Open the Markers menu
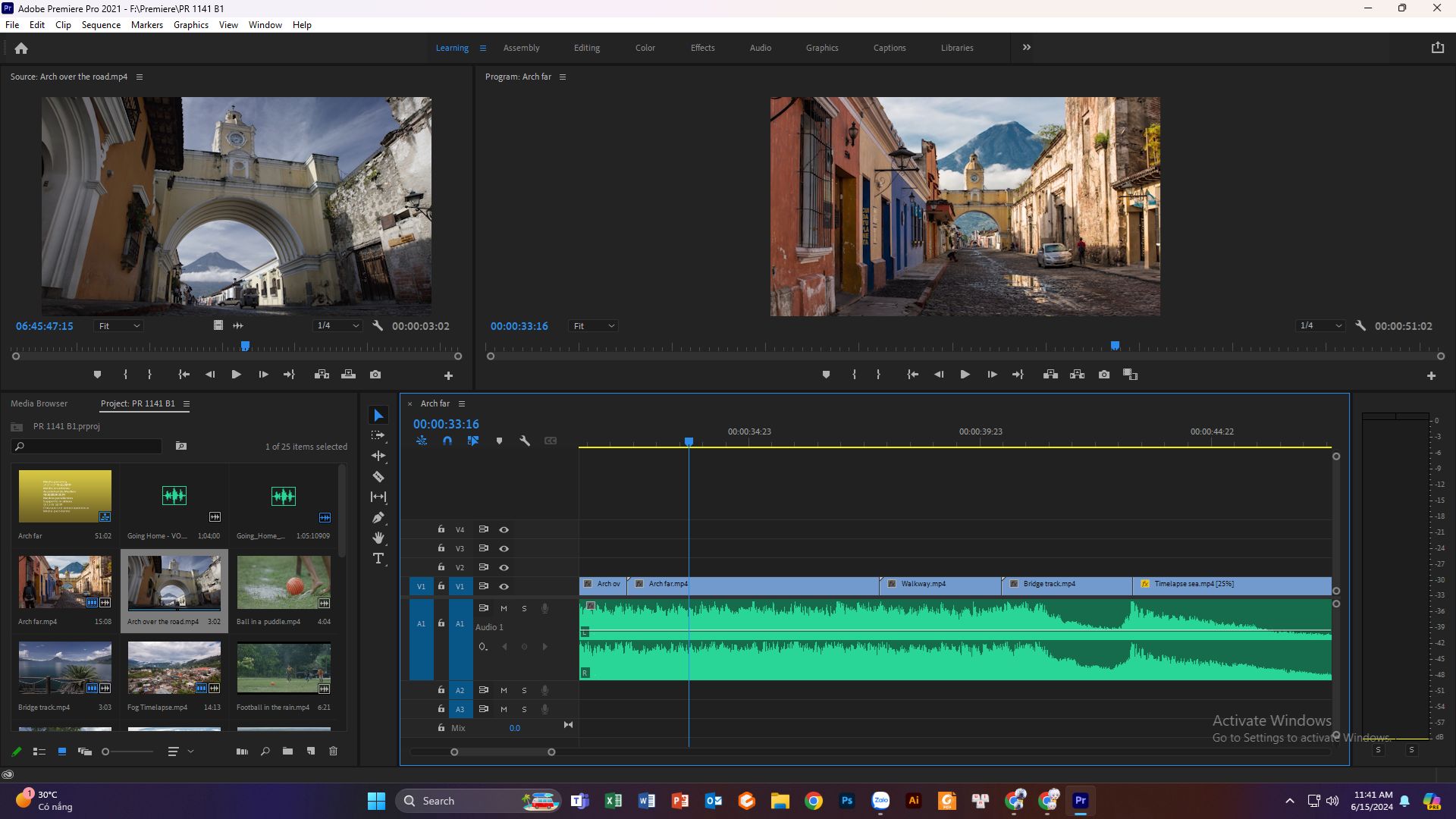 coord(146,25)
